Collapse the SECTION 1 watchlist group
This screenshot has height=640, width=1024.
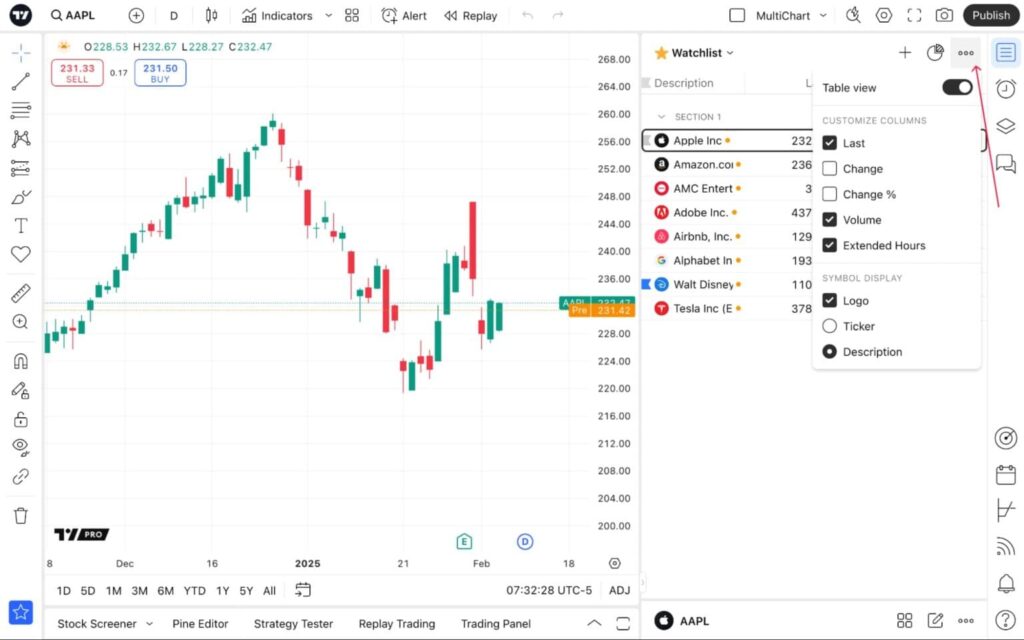pyautogui.click(x=660, y=117)
